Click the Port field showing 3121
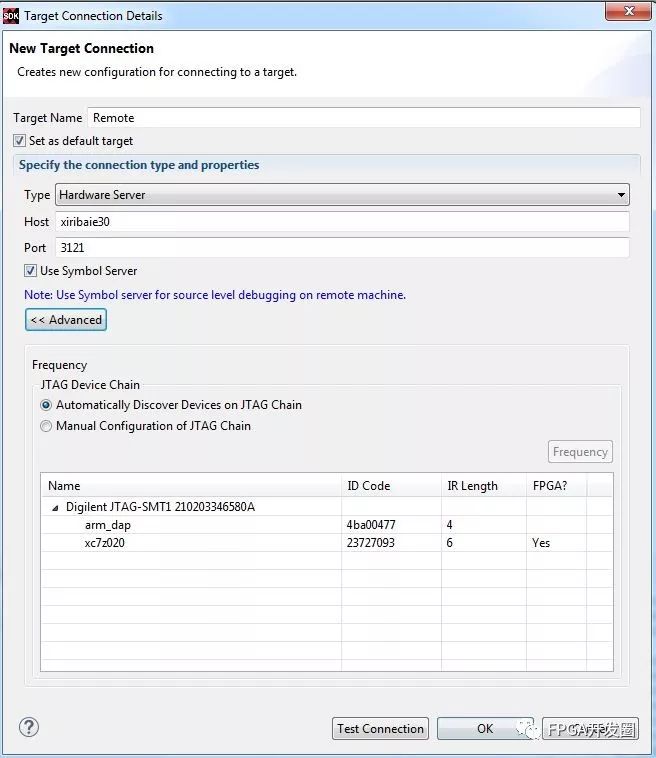Image resolution: width=656 pixels, height=758 pixels. [341, 247]
